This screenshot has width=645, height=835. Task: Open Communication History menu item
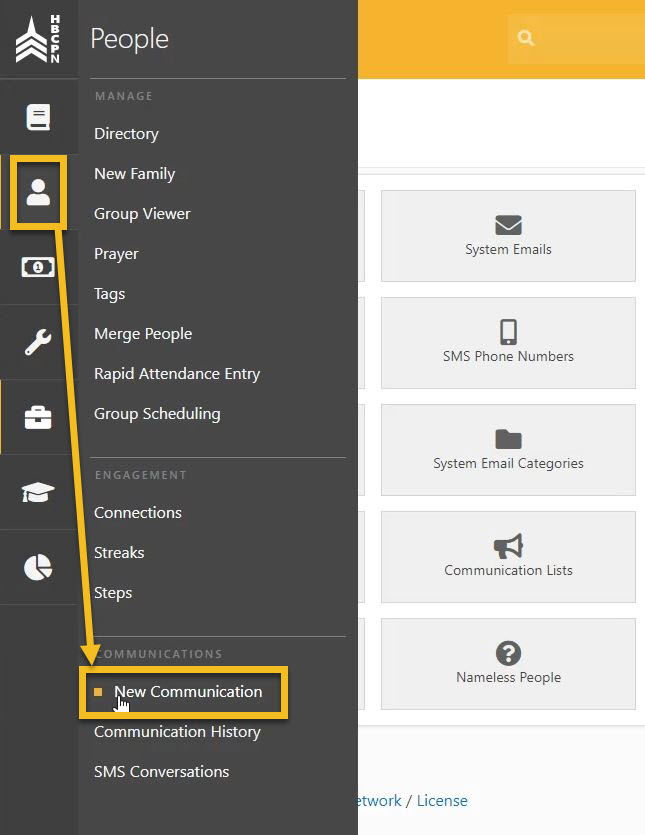click(177, 732)
